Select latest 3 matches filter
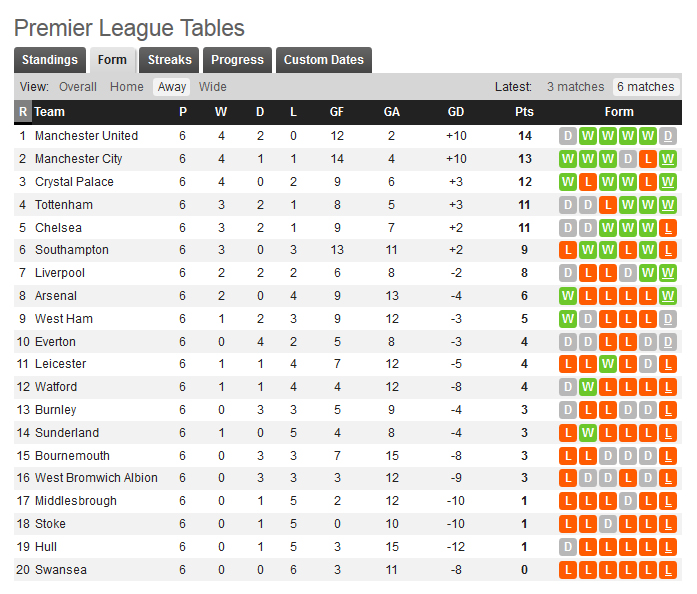697x594 pixels. (x=575, y=87)
